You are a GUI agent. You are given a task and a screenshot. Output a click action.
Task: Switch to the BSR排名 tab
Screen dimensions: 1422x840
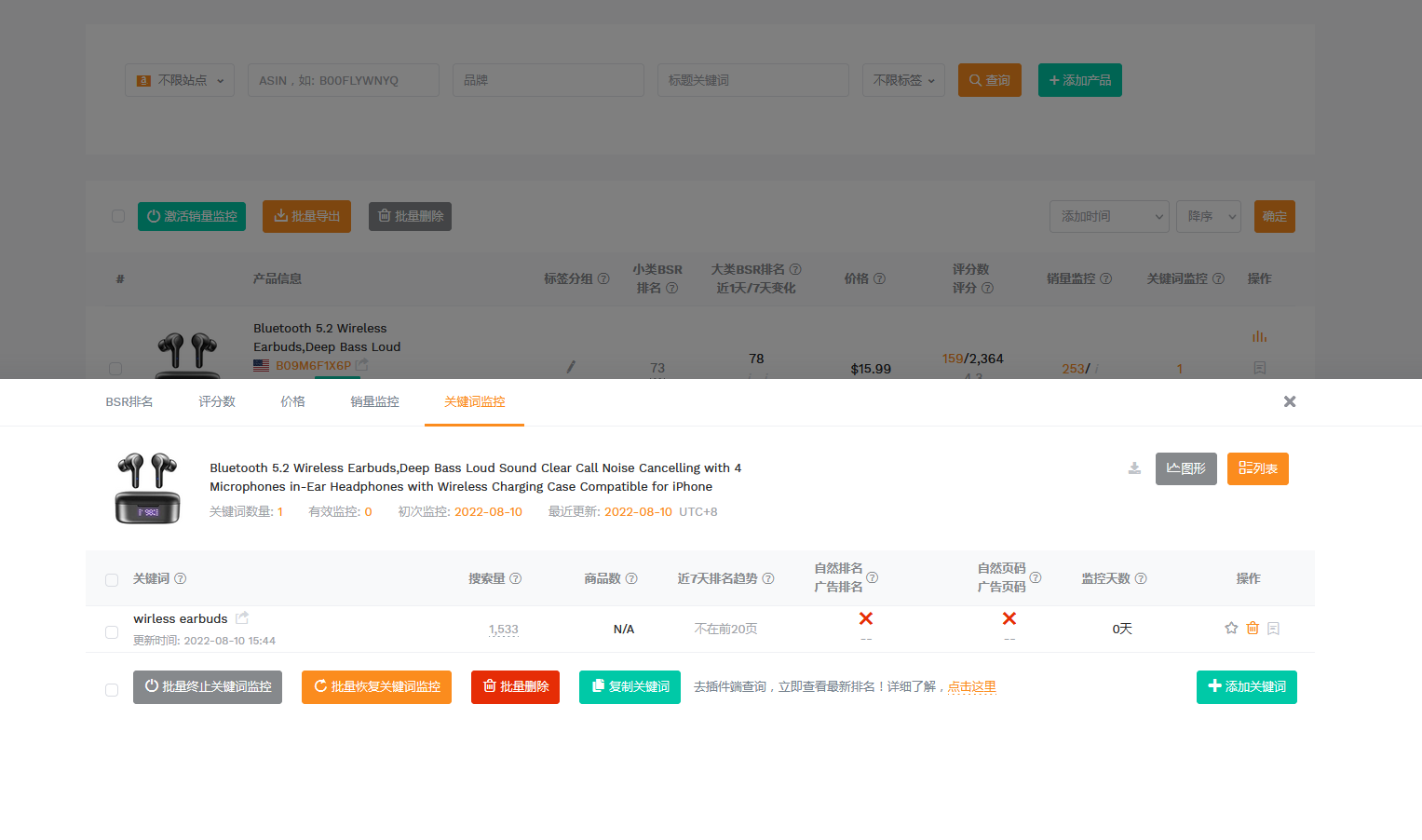pyautogui.click(x=129, y=401)
